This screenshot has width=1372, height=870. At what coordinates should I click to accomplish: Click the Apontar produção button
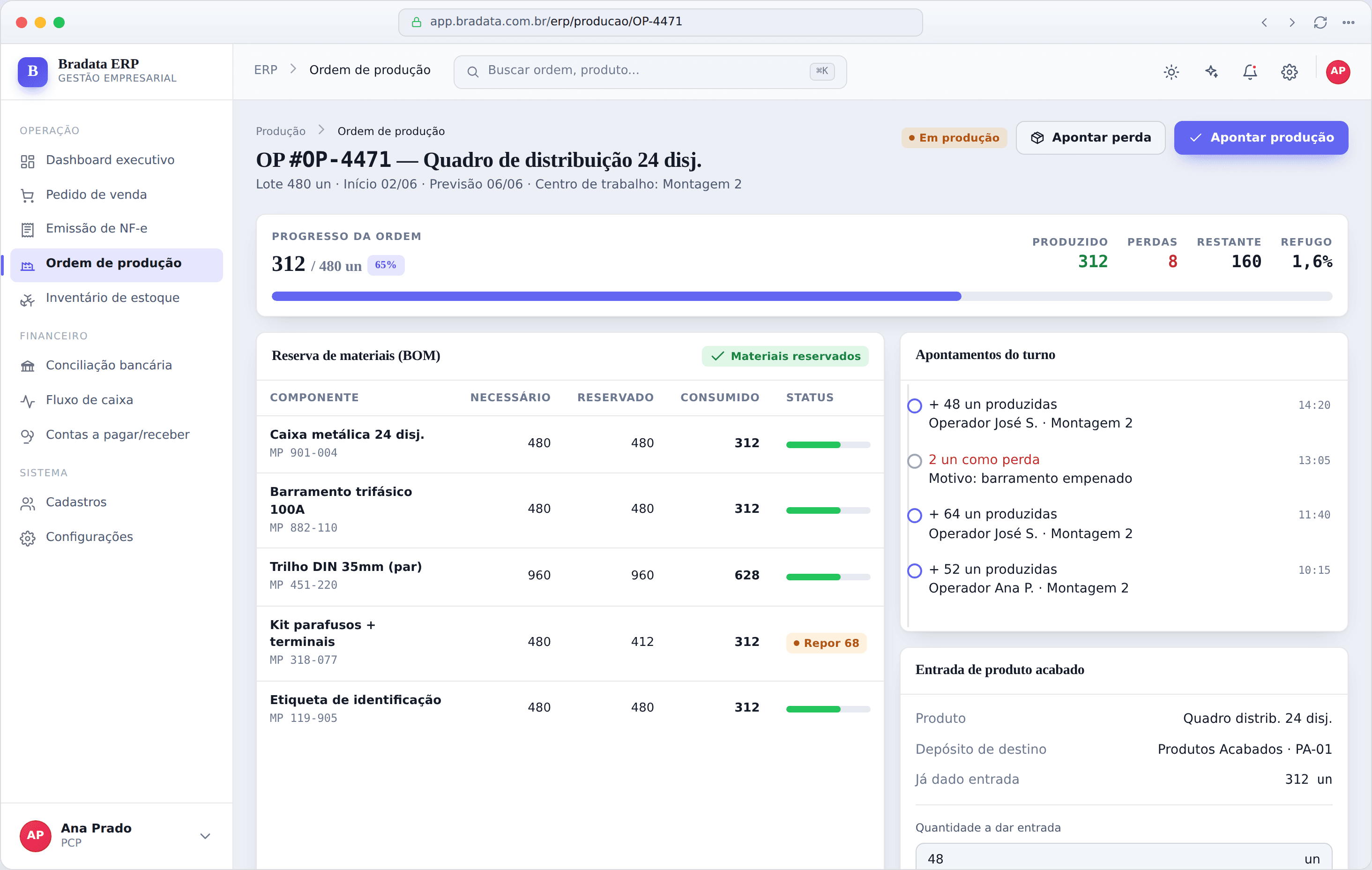(1261, 137)
